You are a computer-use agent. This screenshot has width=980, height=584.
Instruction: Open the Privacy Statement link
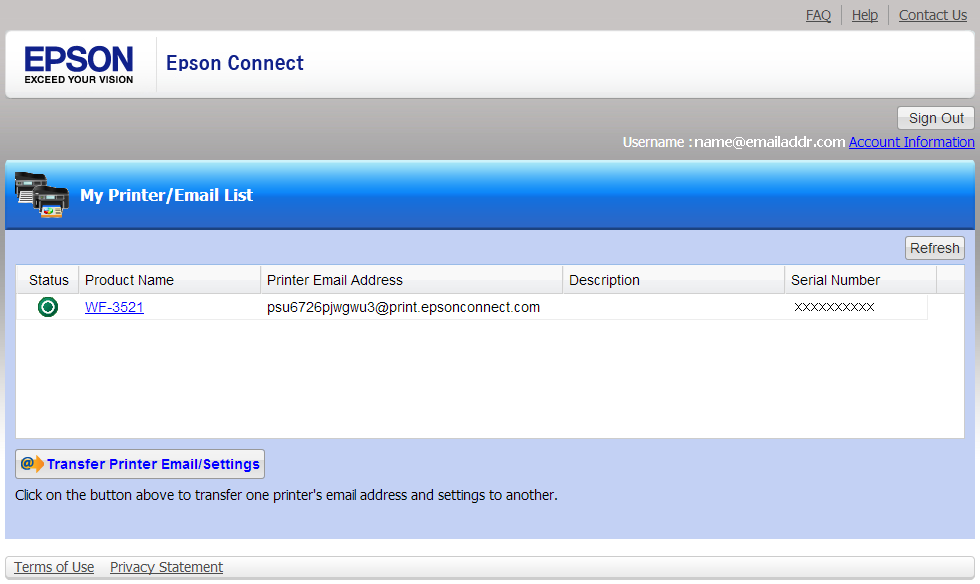[166, 567]
